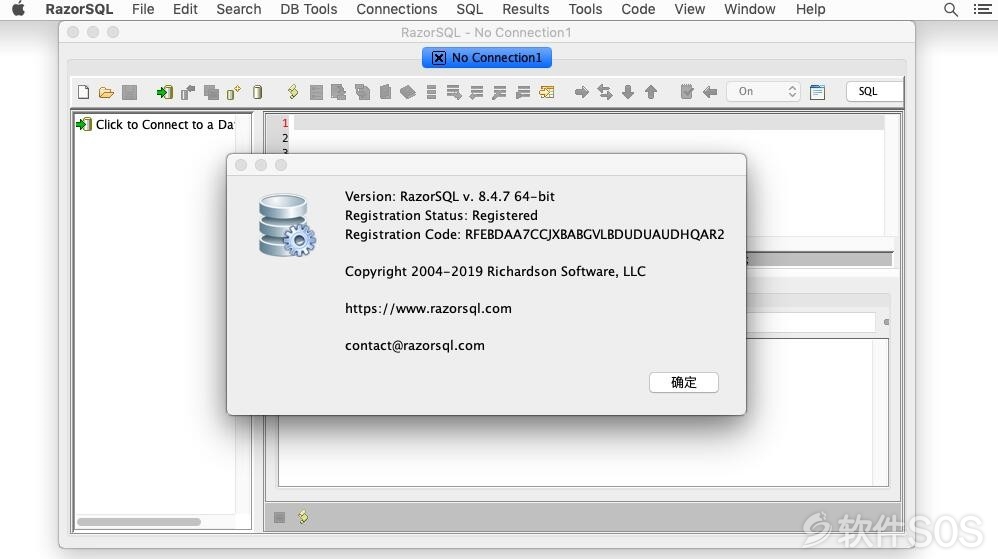Click the lightning scroll icon in bottom bar
This screenshot has width=998, height=559.
coord(303,516)
